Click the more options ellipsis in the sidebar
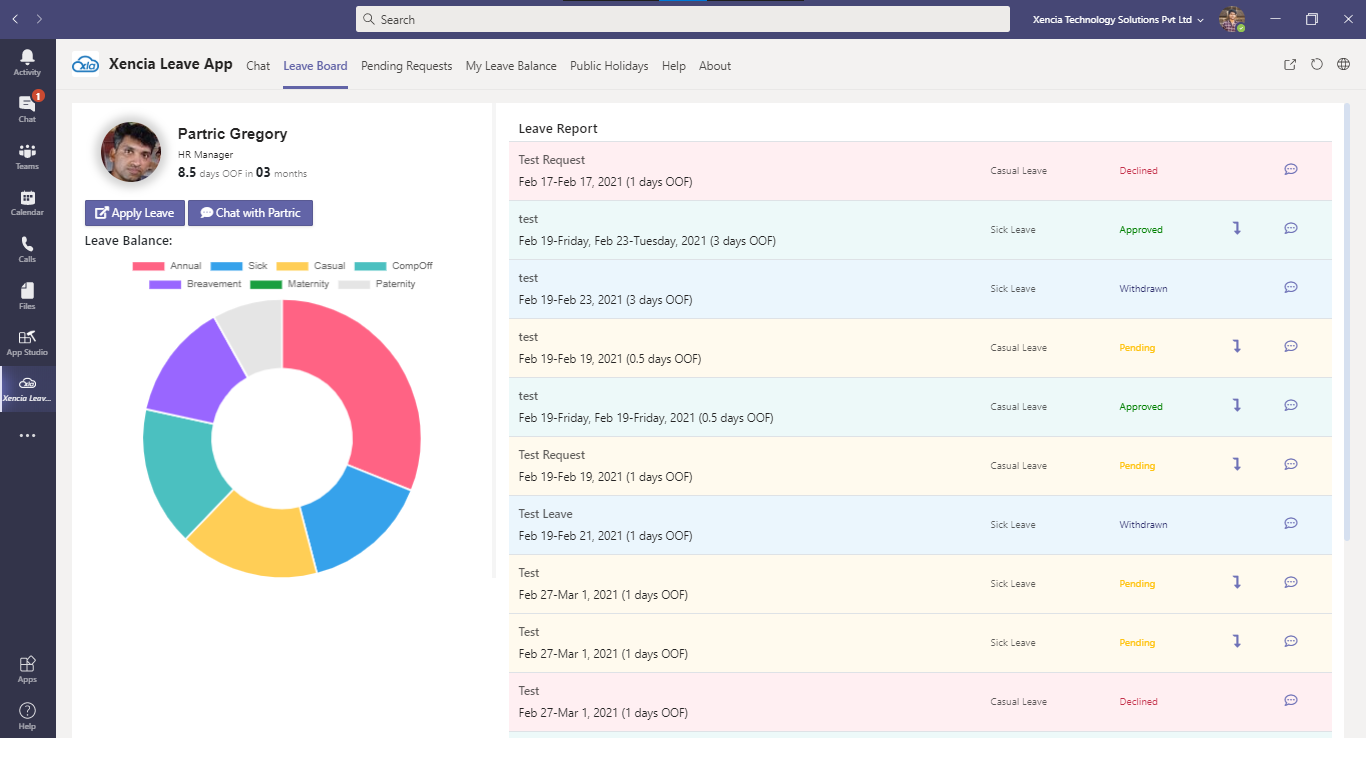This screenshot has height=768, width=1366. (x=27, y=434)
